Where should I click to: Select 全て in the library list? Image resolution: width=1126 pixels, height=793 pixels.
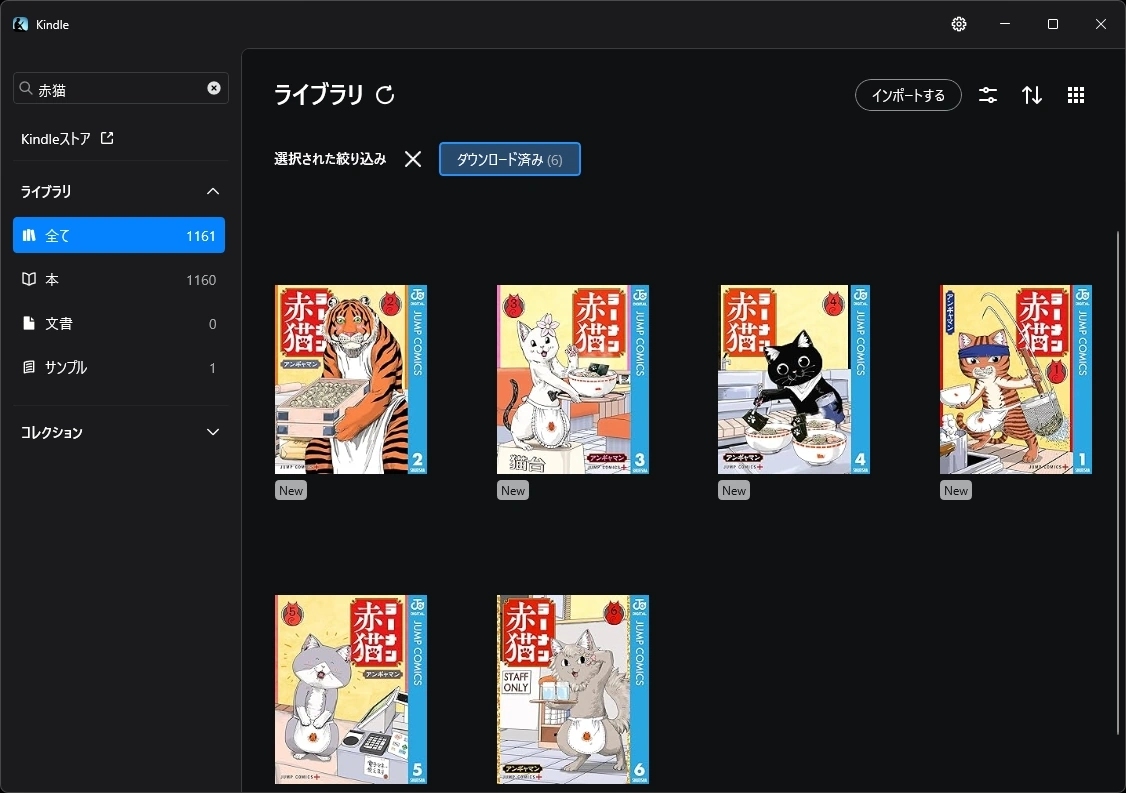[119, 236]
